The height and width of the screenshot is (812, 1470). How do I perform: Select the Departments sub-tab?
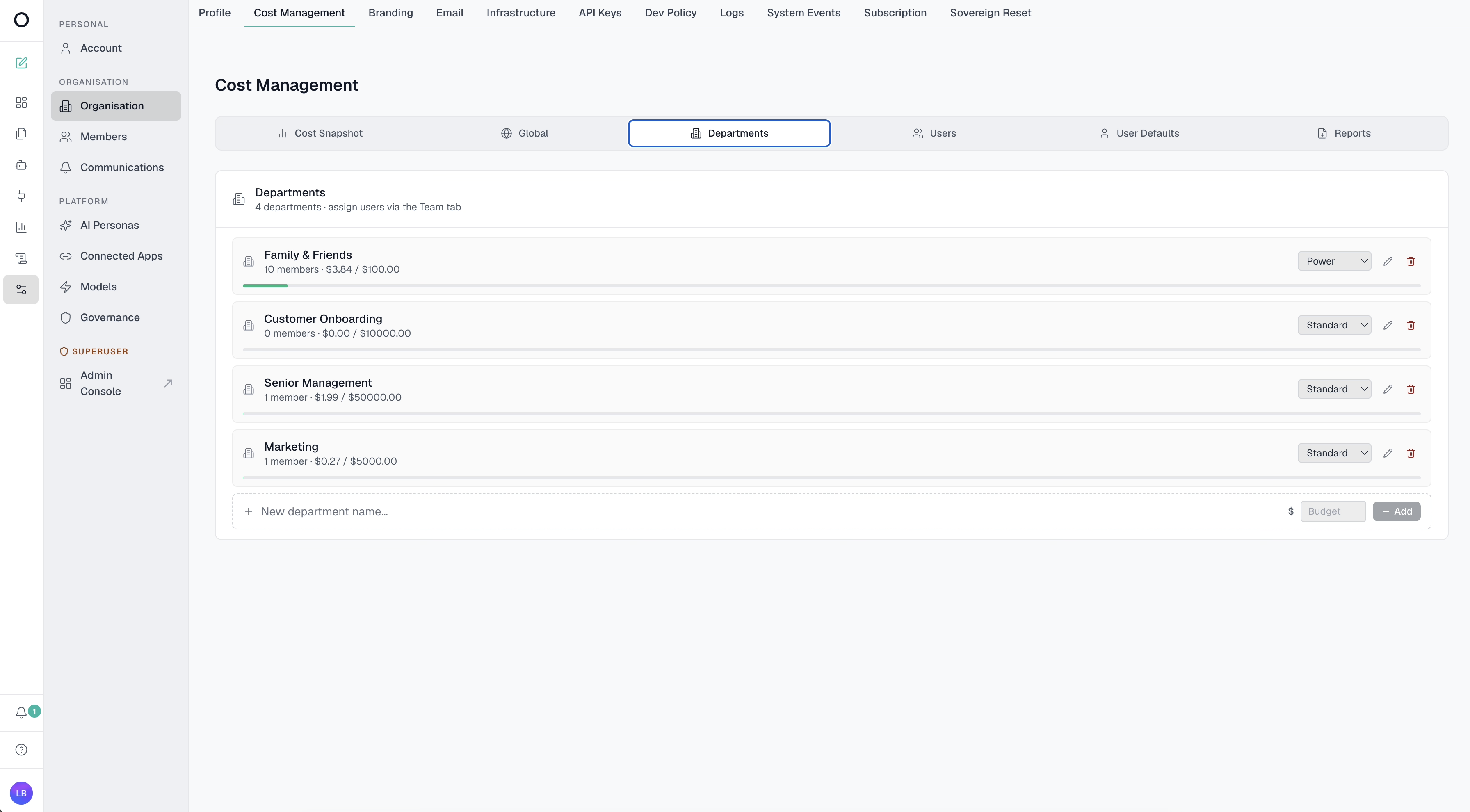729,134
